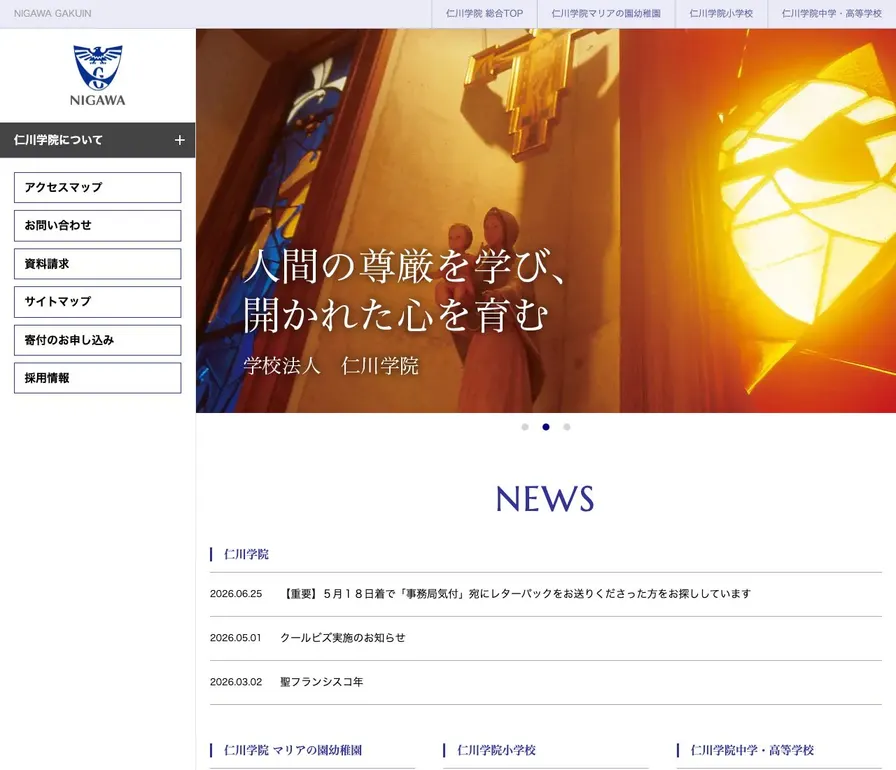Click the 仁川学院小学校 news heading
Image resolution: width=896 pixels, height=770 pixels.
(x=497, y=750)
